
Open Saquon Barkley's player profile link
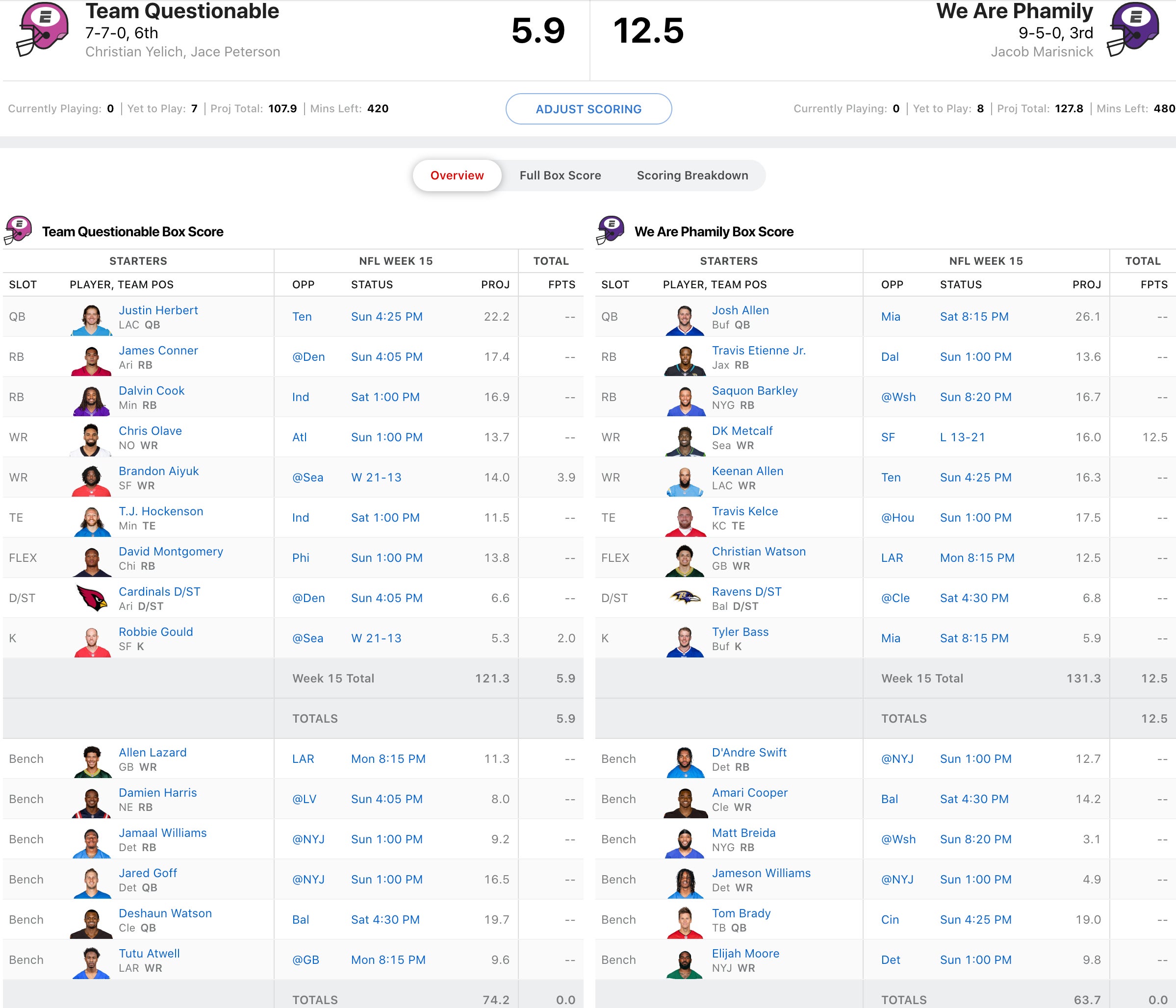(x=754, y=390)
